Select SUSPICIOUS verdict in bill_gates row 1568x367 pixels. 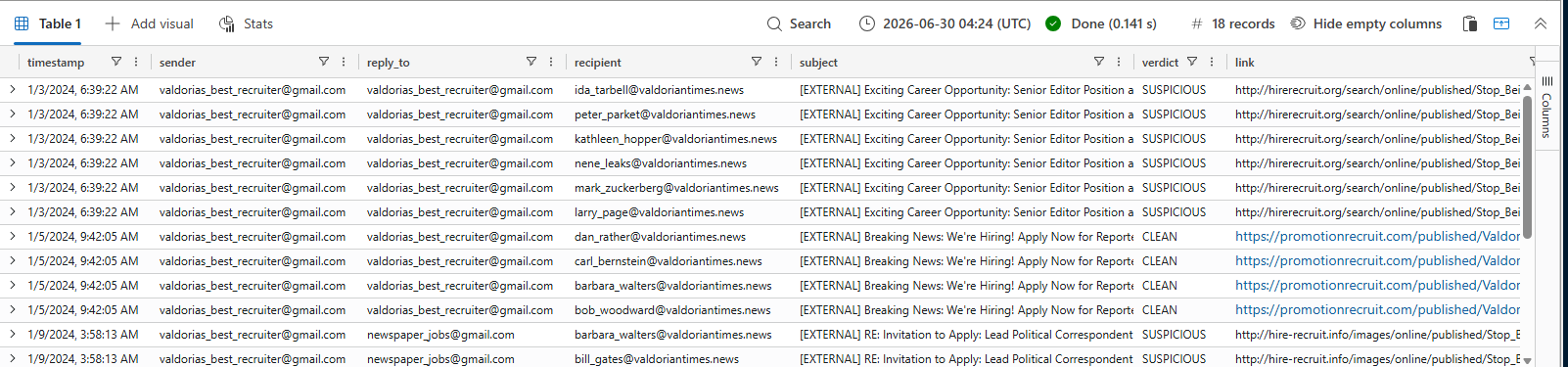1174,358
